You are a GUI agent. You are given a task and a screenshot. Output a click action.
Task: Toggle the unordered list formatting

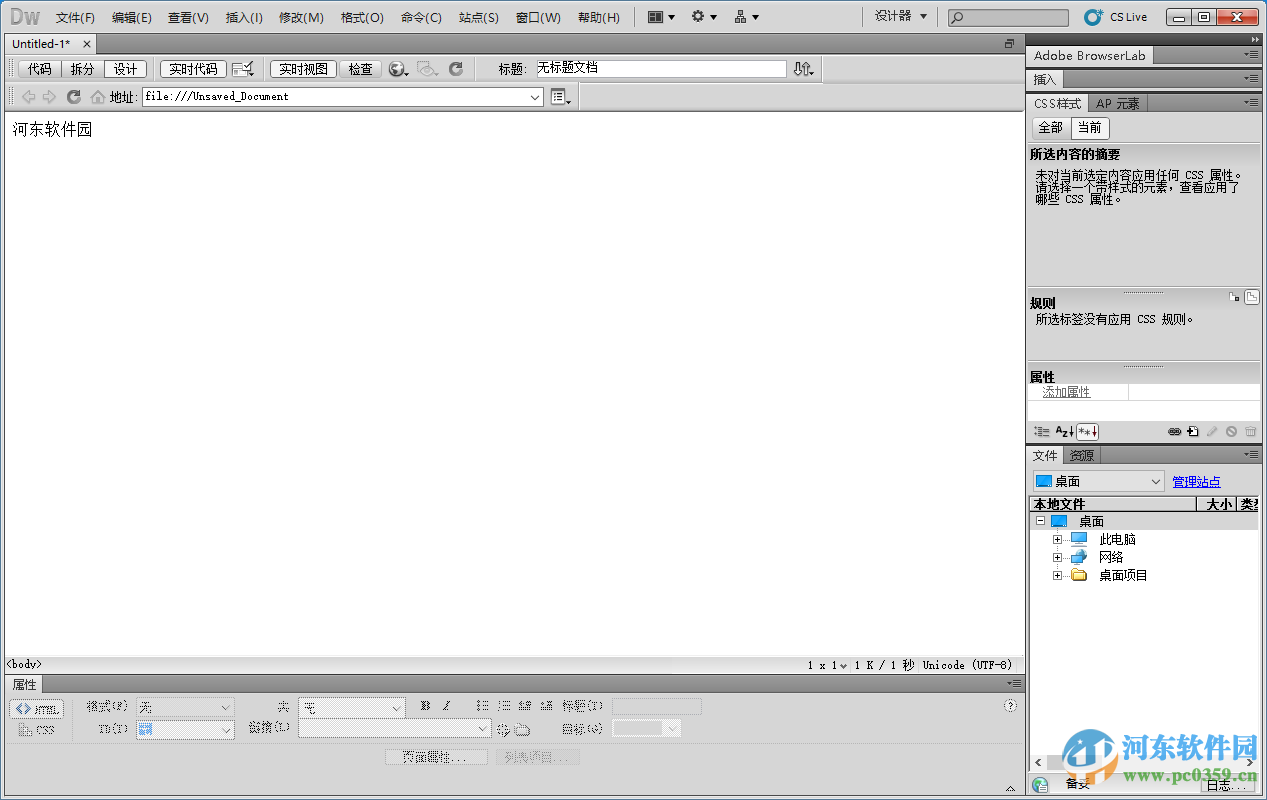click(x=481, y=706)
